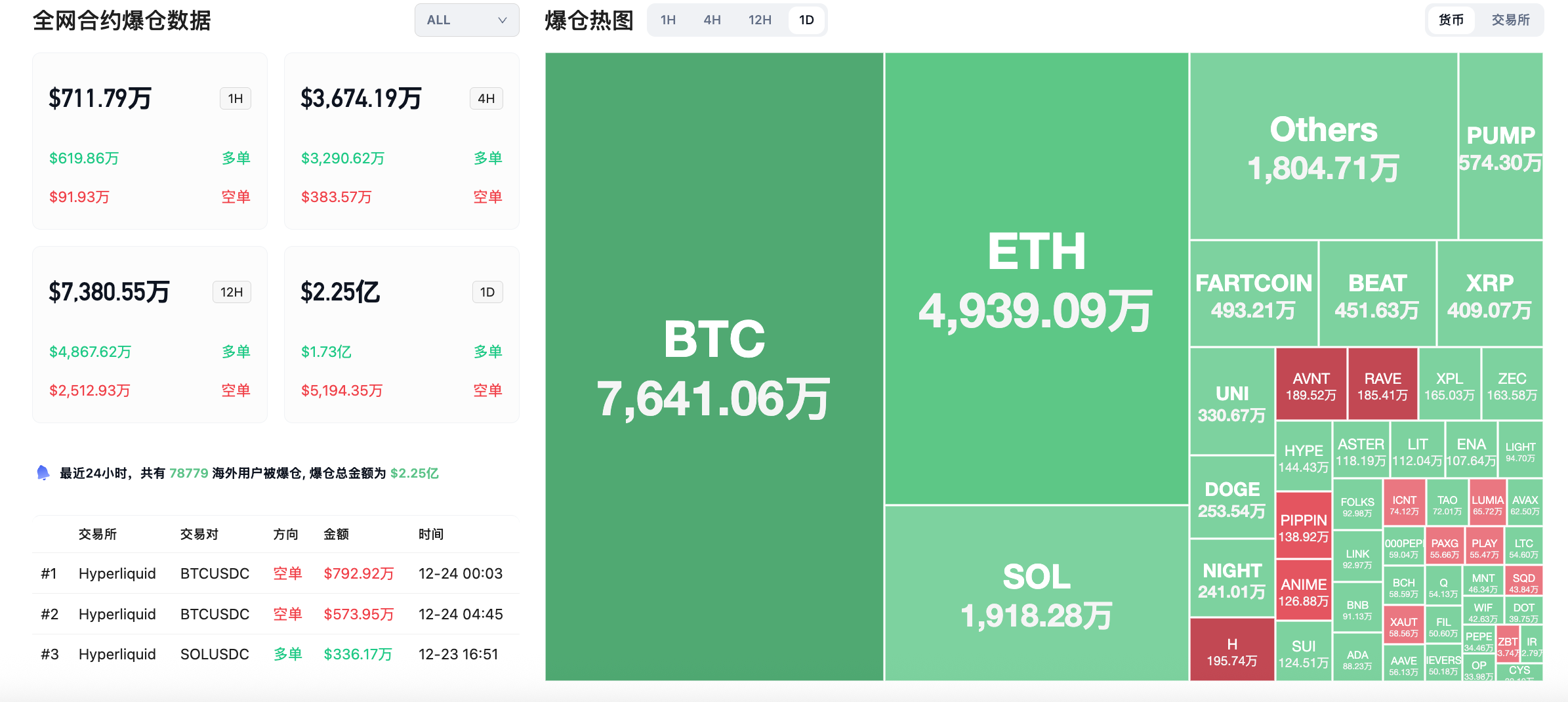This screenshot has width=1568, height=702.
Task: Click the 1H liquidation badge
Action: (236, 99)
